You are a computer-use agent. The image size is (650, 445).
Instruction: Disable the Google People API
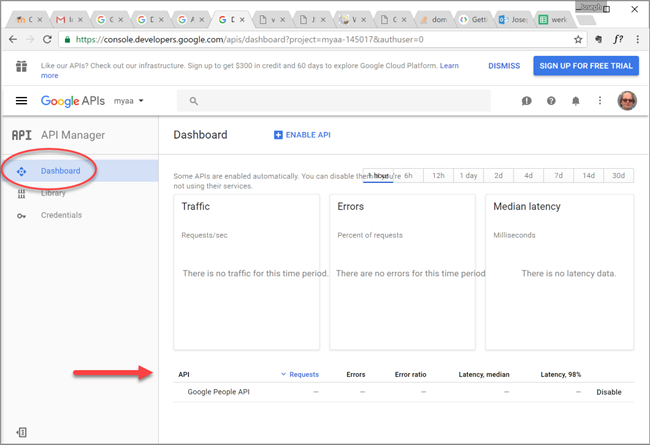pos(609,392)
